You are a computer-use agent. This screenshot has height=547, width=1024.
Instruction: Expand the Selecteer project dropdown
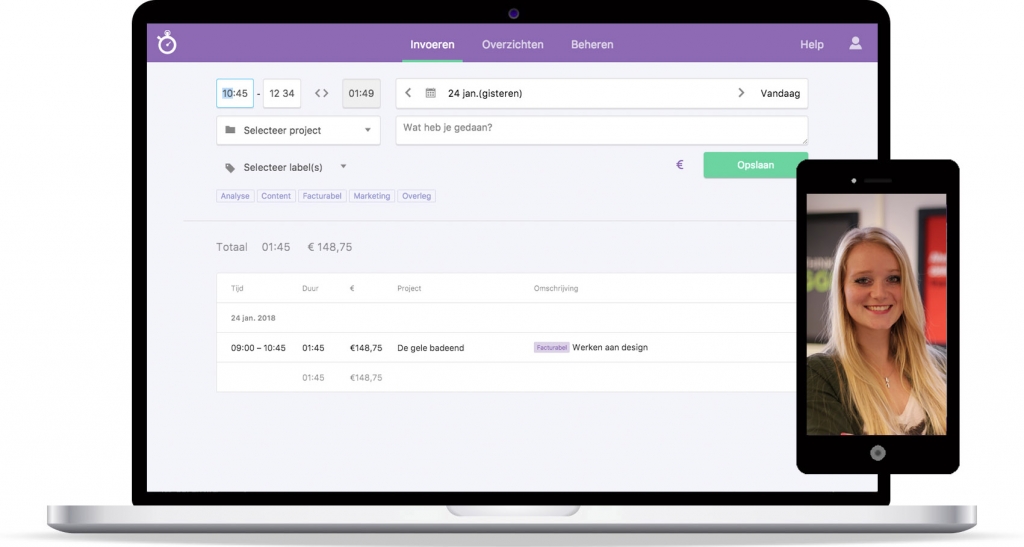point(298,131)
